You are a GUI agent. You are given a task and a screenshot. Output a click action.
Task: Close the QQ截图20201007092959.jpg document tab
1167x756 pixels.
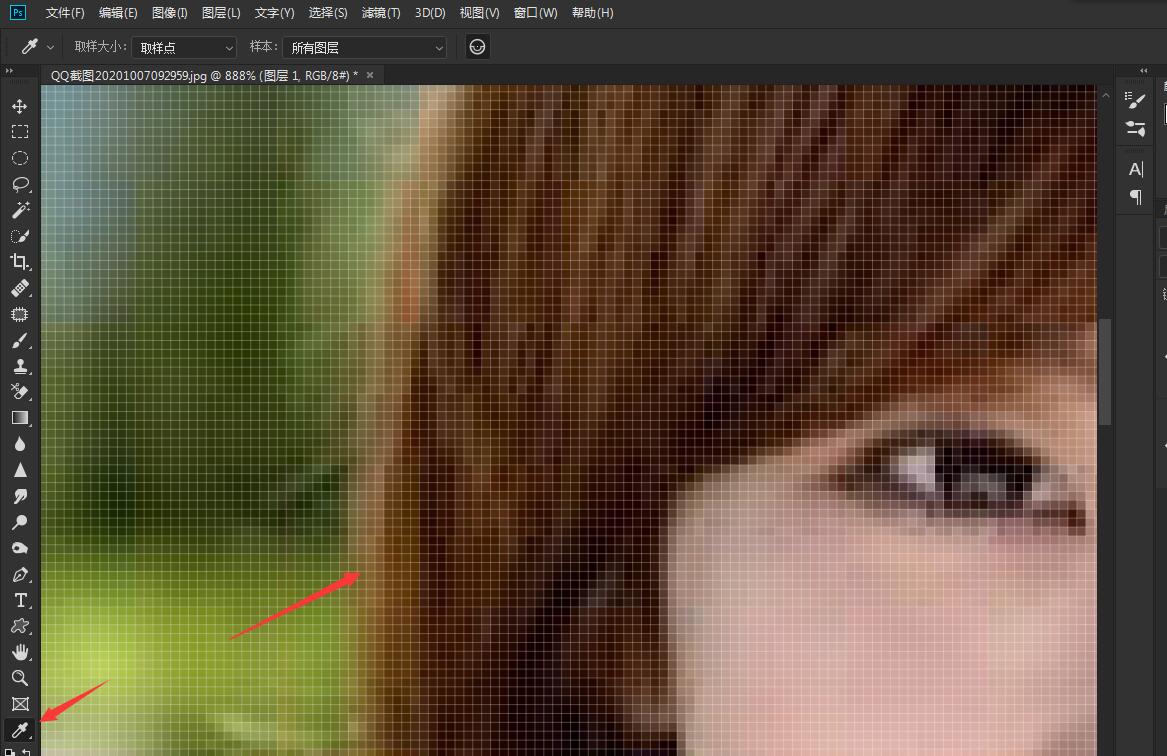[x=370, y=75]
